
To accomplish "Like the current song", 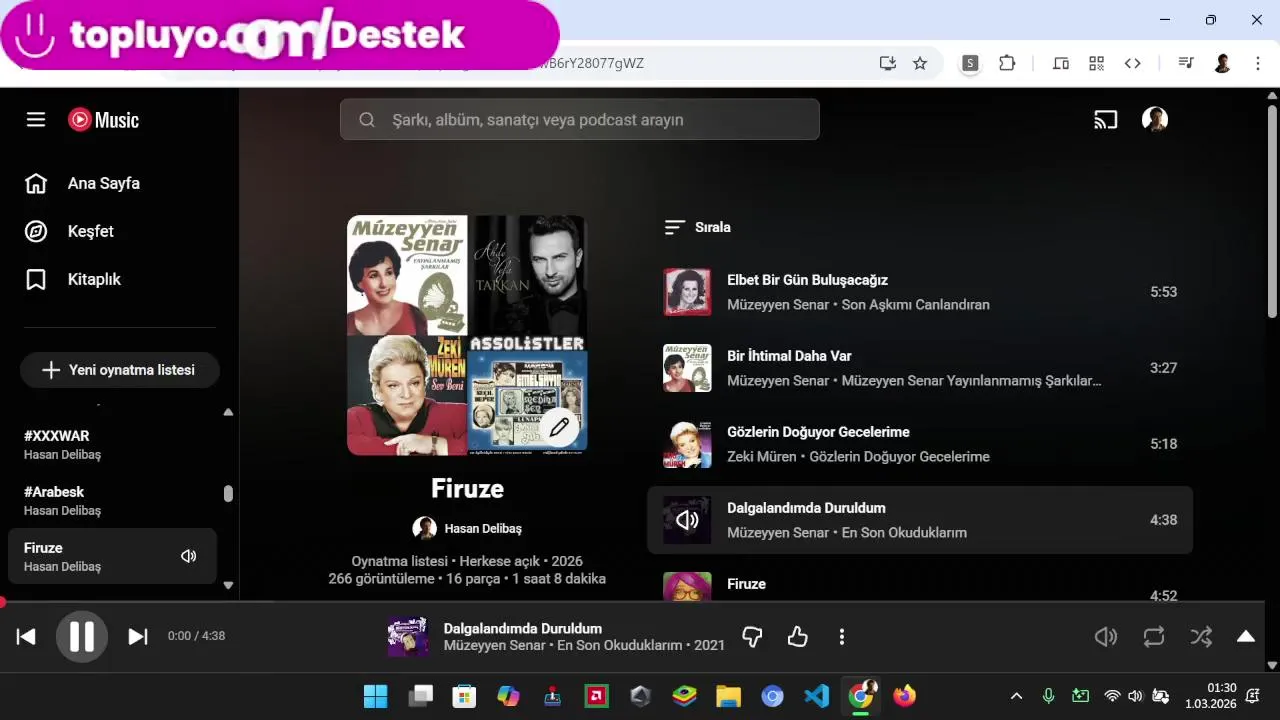I will [x=797, y=637].
